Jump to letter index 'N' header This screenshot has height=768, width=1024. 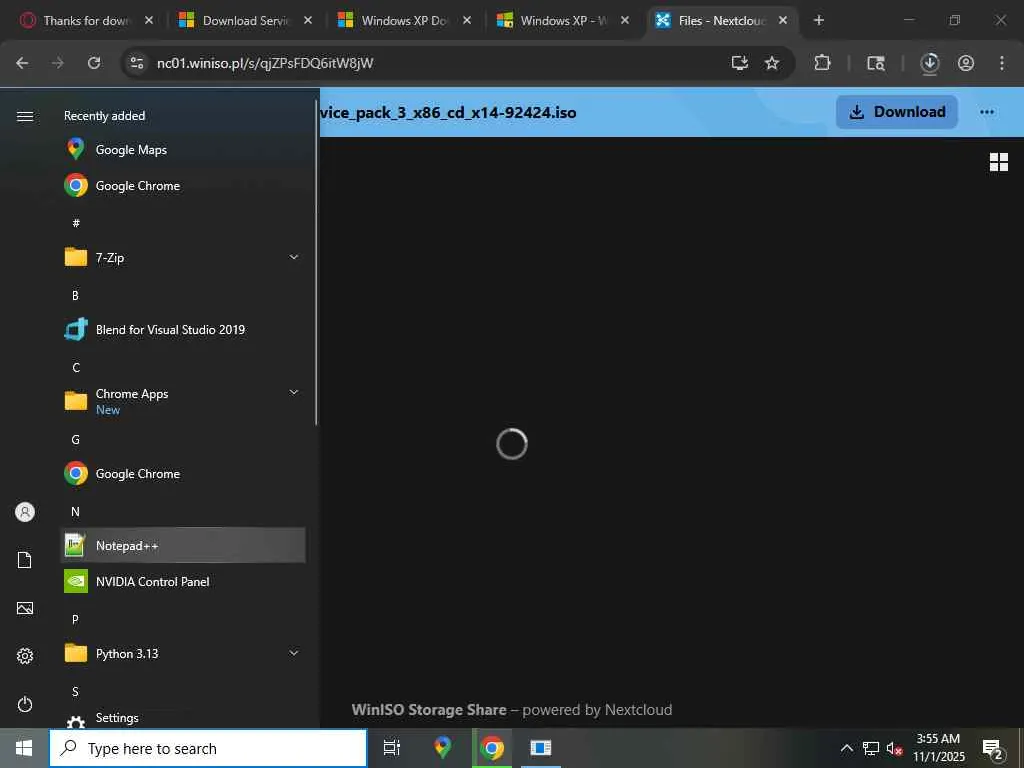(75, 511)
